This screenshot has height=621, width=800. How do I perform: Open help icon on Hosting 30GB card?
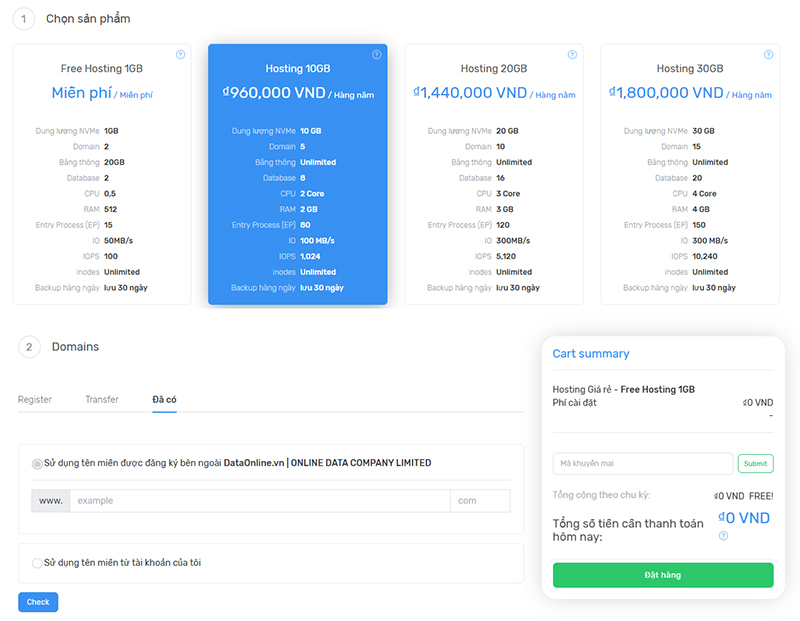[x=768, y=55]
